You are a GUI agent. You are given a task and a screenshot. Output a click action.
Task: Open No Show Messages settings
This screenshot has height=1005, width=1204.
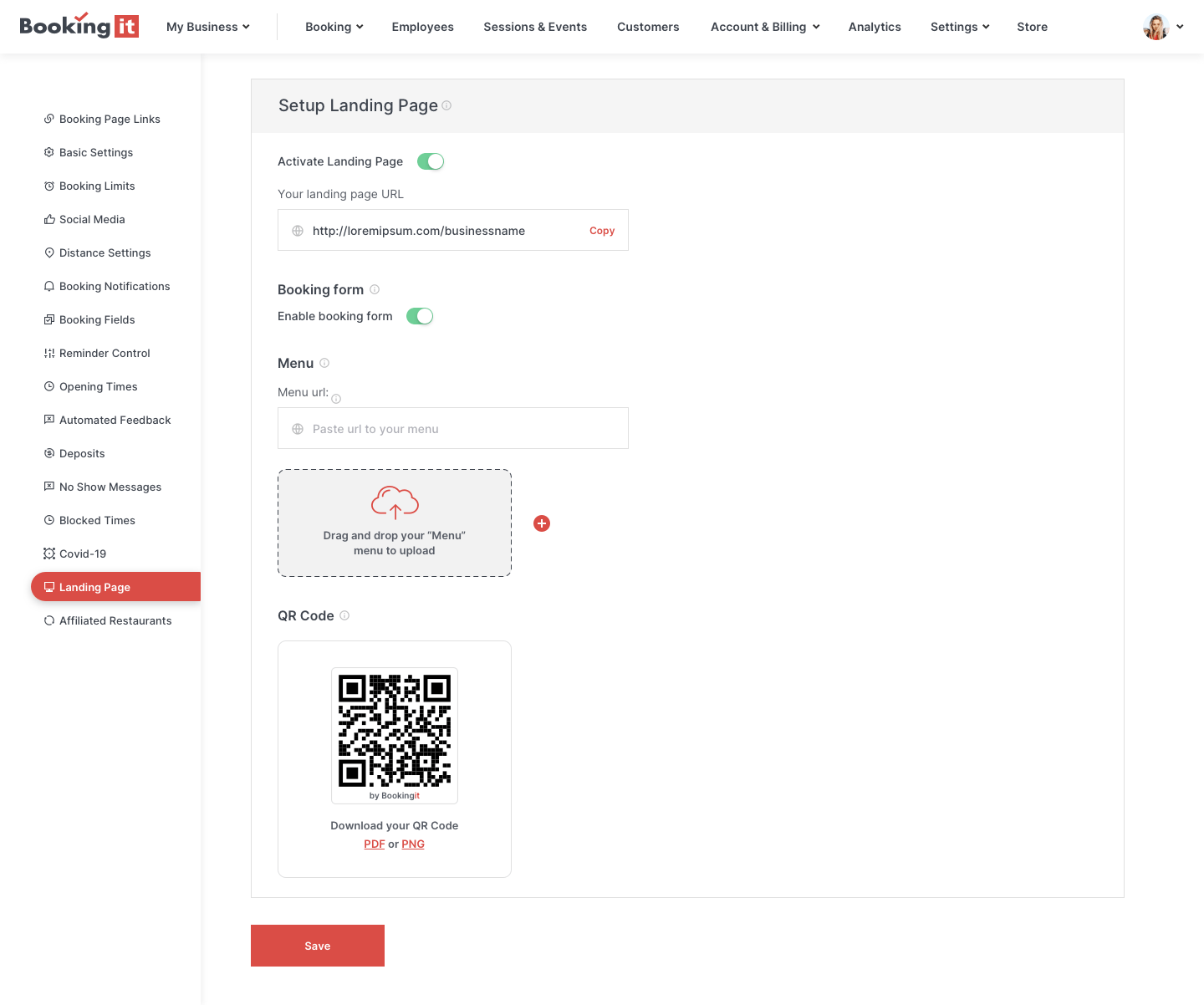tap(110, 487)
